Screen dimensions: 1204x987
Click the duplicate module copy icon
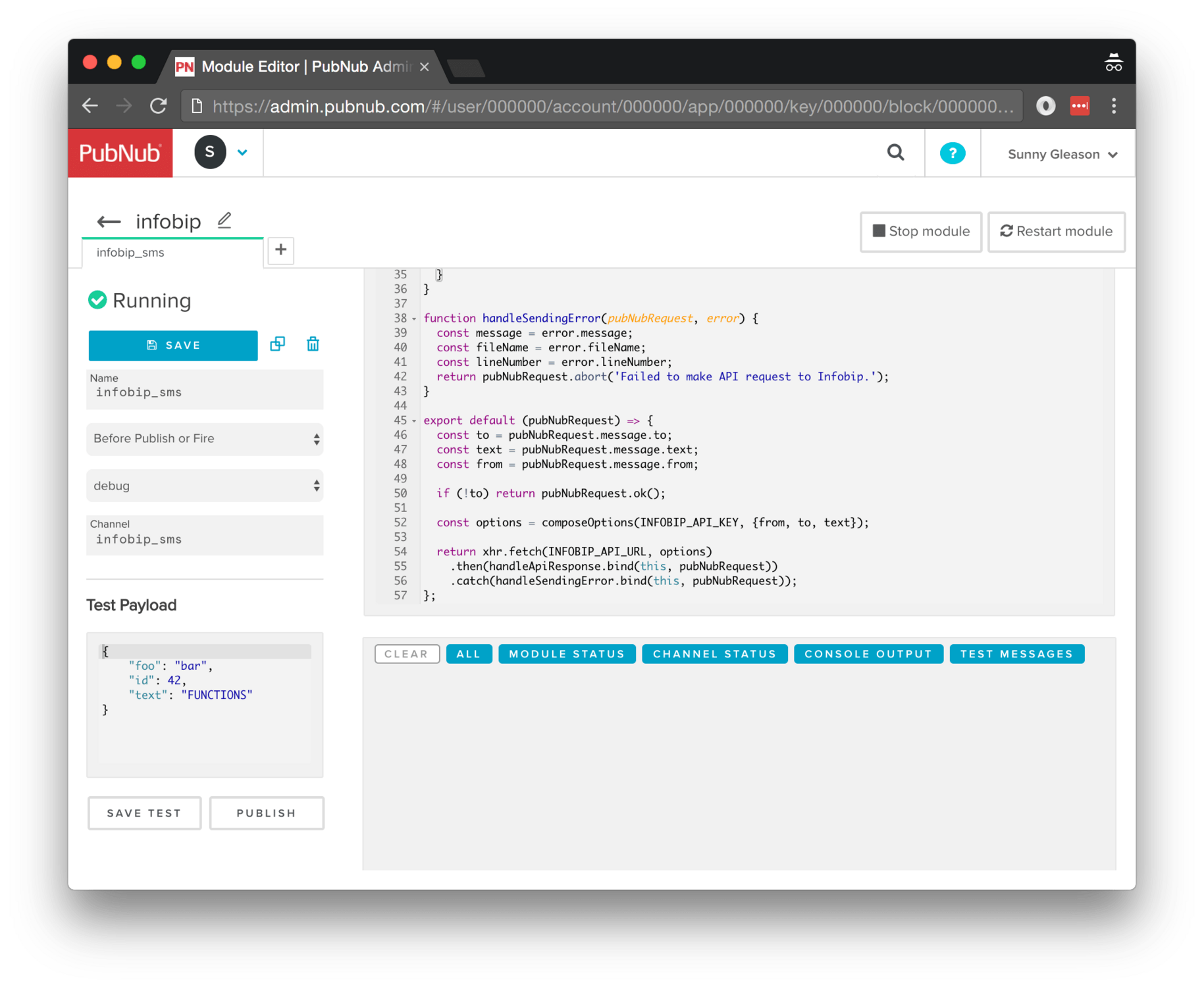pyautogui.click(x=277, y=344)
